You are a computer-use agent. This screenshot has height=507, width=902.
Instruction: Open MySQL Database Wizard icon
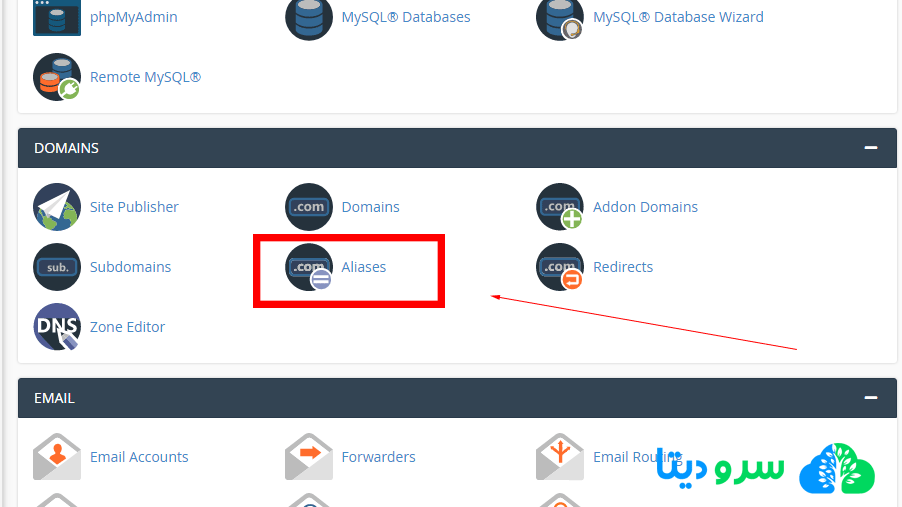[560, 17]
